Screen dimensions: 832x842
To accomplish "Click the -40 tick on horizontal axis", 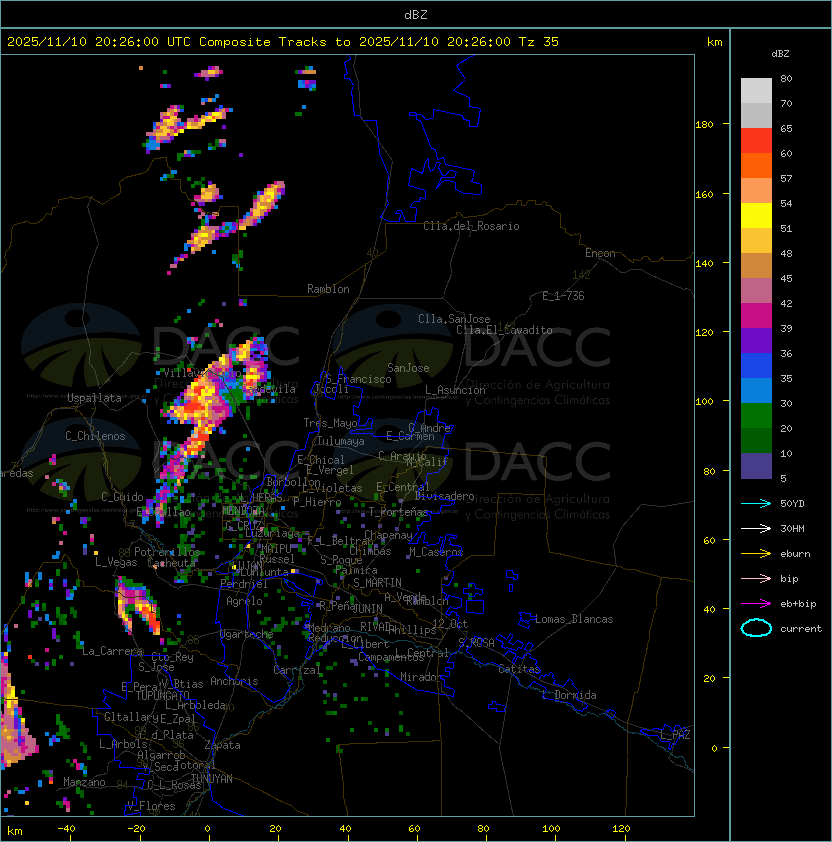I will (66, 829).
